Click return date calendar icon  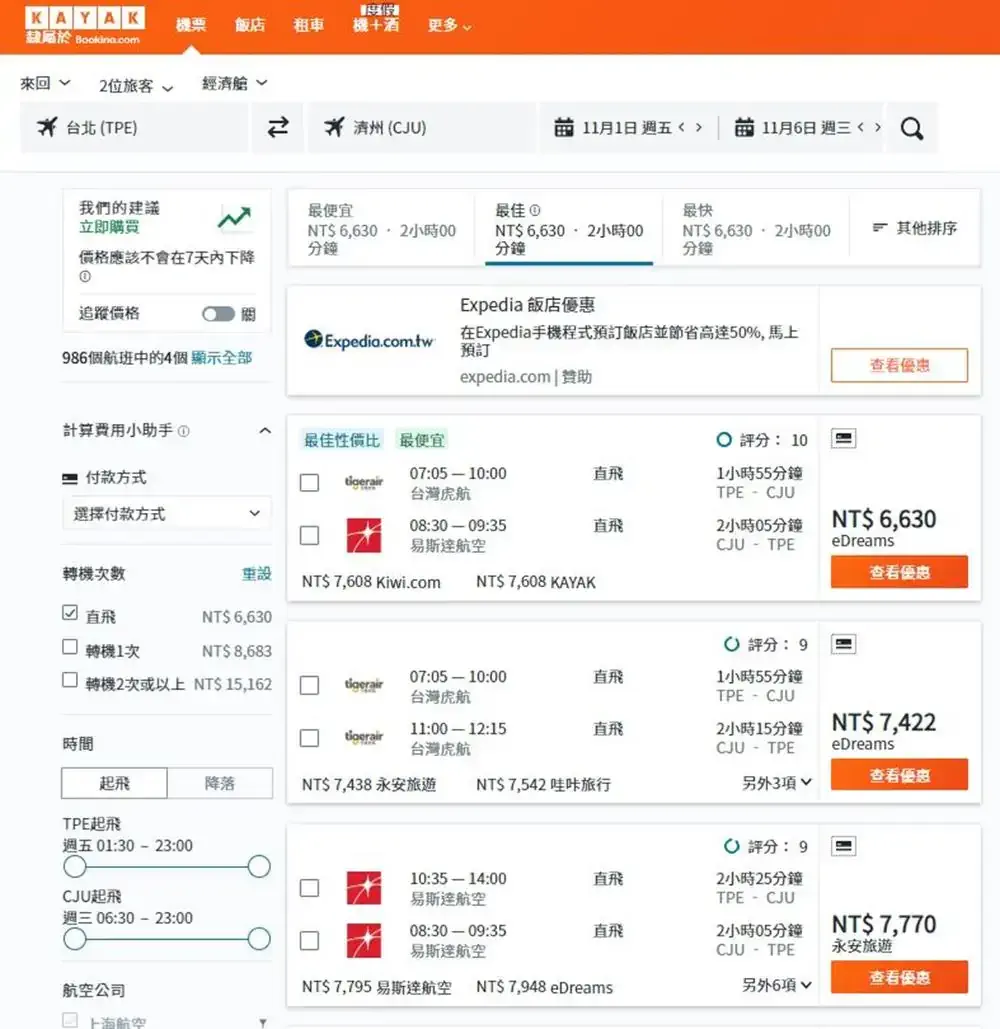pyautogui.click(x=744, y=127)
